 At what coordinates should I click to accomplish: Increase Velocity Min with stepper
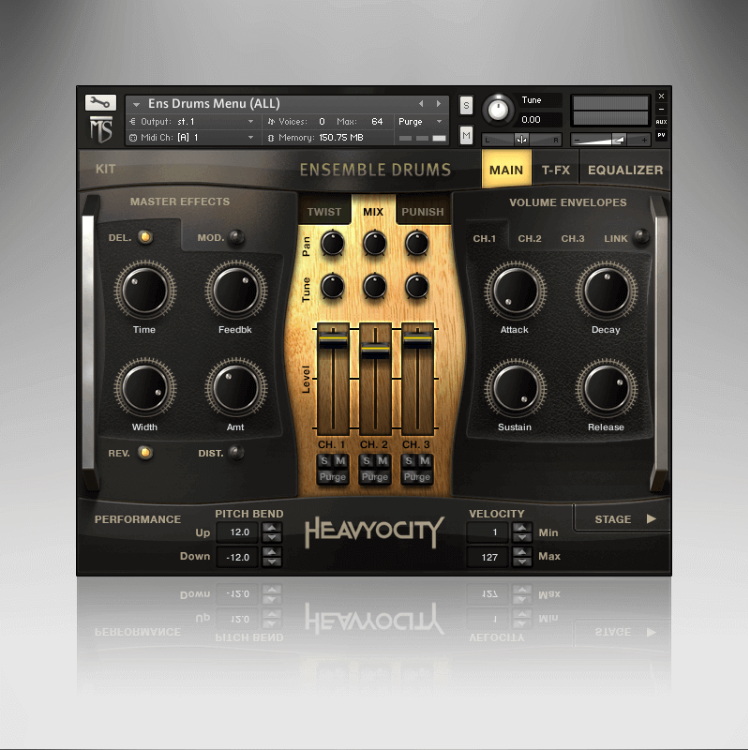point(522,528)
